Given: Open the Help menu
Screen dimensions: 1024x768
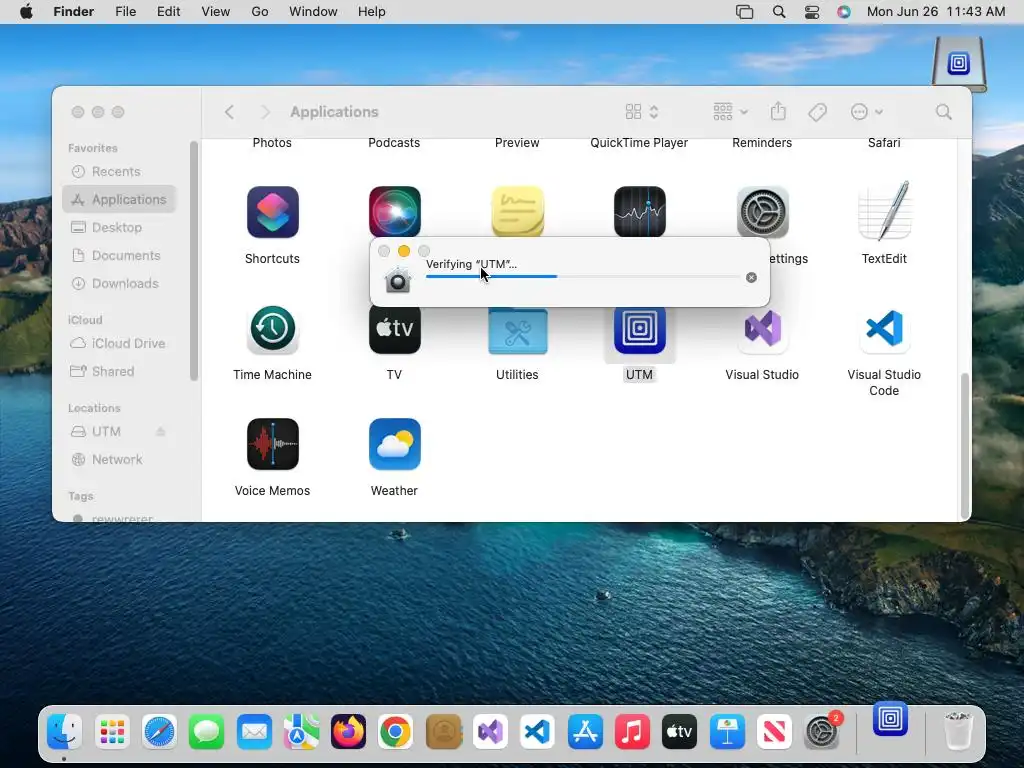Looking at the screenshot, I should pyautogui.click(x=372, y=12).
